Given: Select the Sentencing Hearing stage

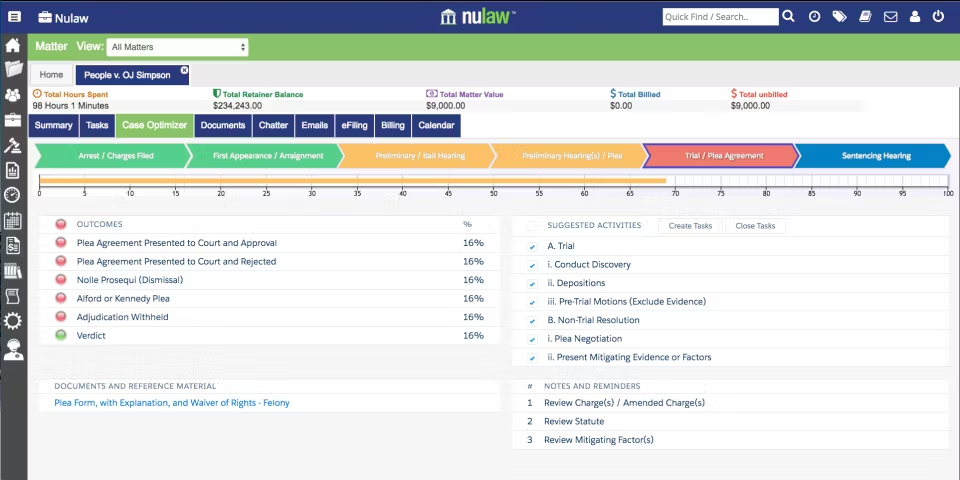Looking at the screenshot, I should coord(873,156).
